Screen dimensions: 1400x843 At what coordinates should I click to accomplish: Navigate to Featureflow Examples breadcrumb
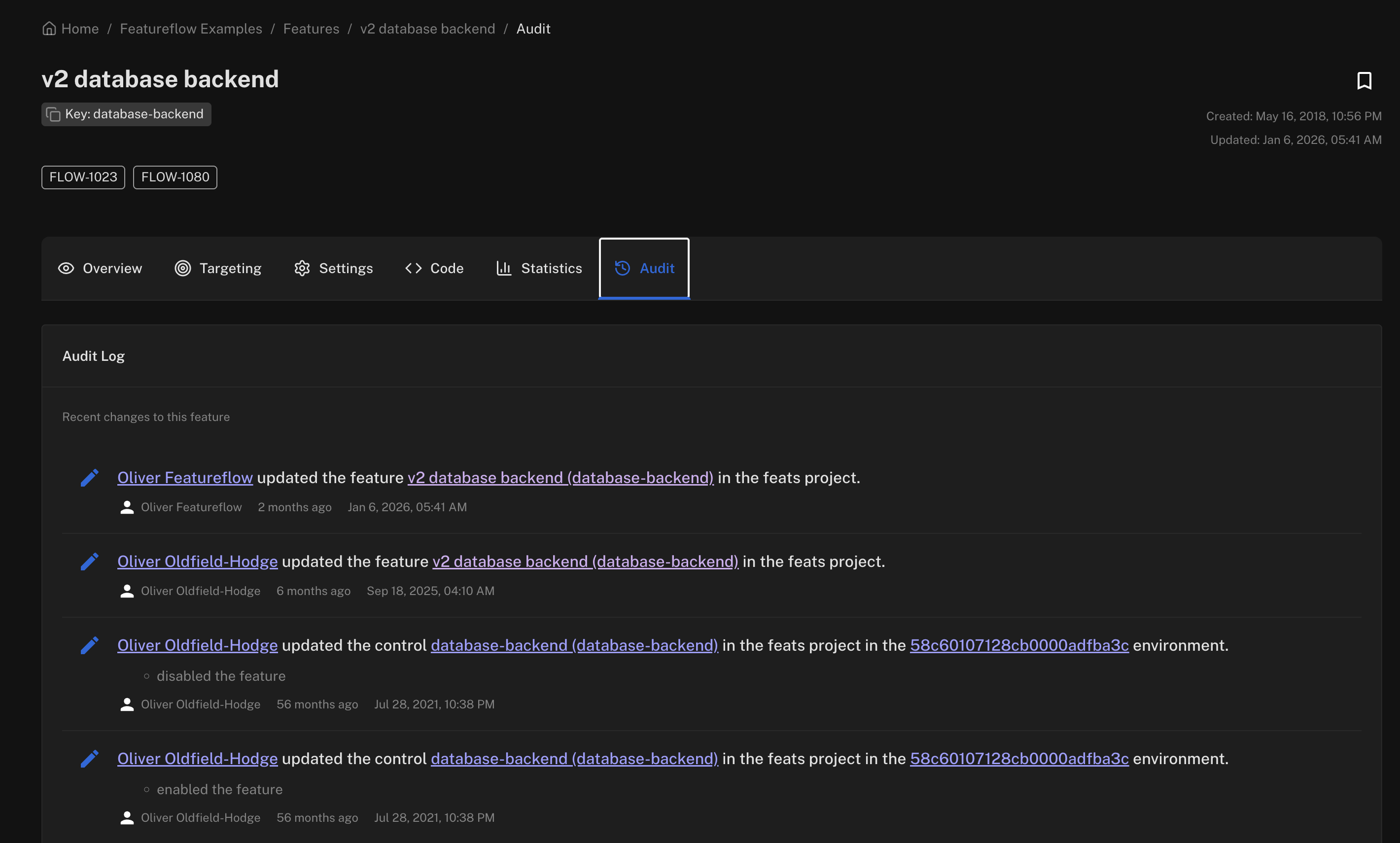[191, 29]
